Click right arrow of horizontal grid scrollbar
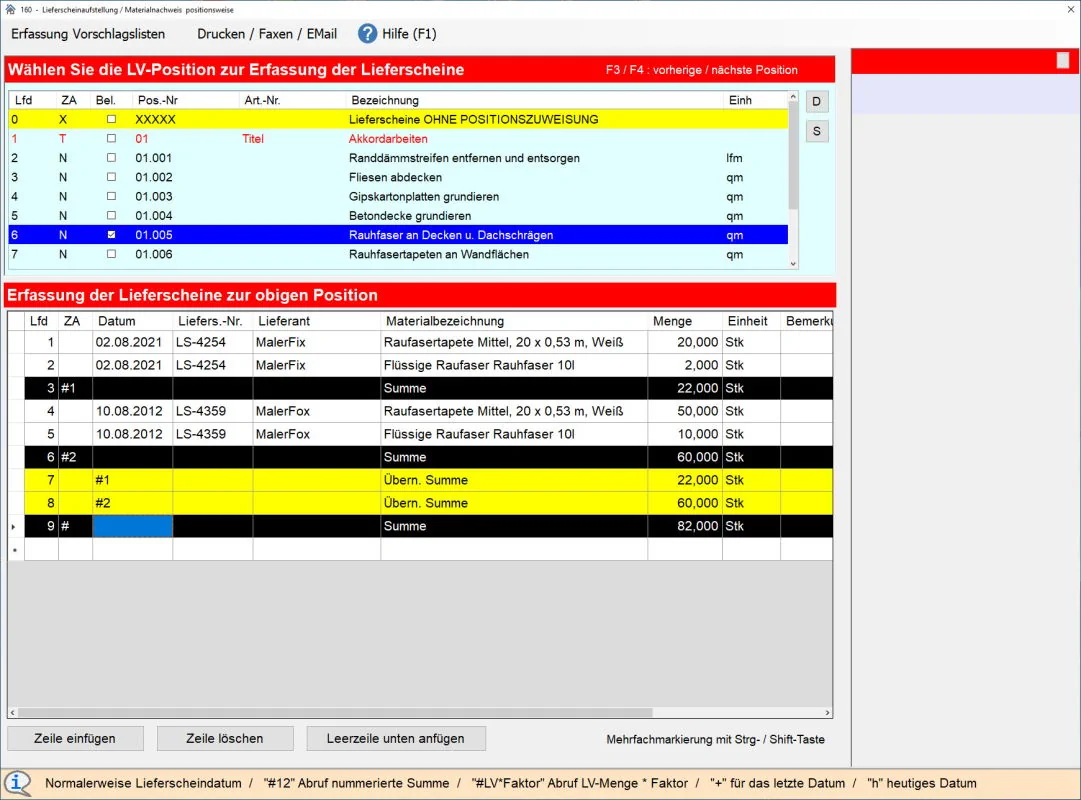The width and height of the screenshot is (1081, 800). point(826,713)
